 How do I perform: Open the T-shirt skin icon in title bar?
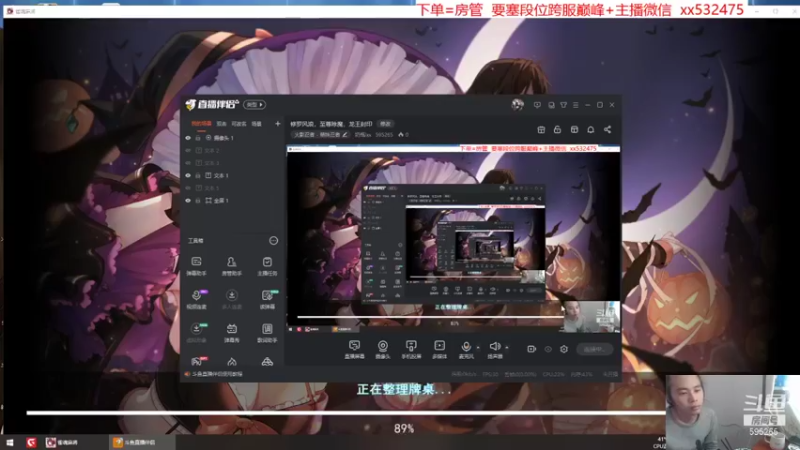pyautogui.click(x=564, y=105)
